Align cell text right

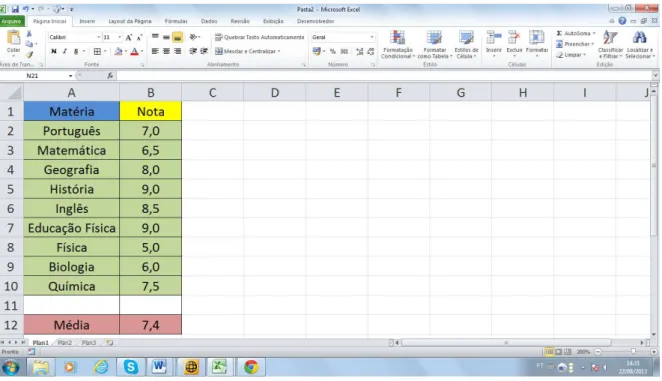pyautogui.click(x=177, y=51)
